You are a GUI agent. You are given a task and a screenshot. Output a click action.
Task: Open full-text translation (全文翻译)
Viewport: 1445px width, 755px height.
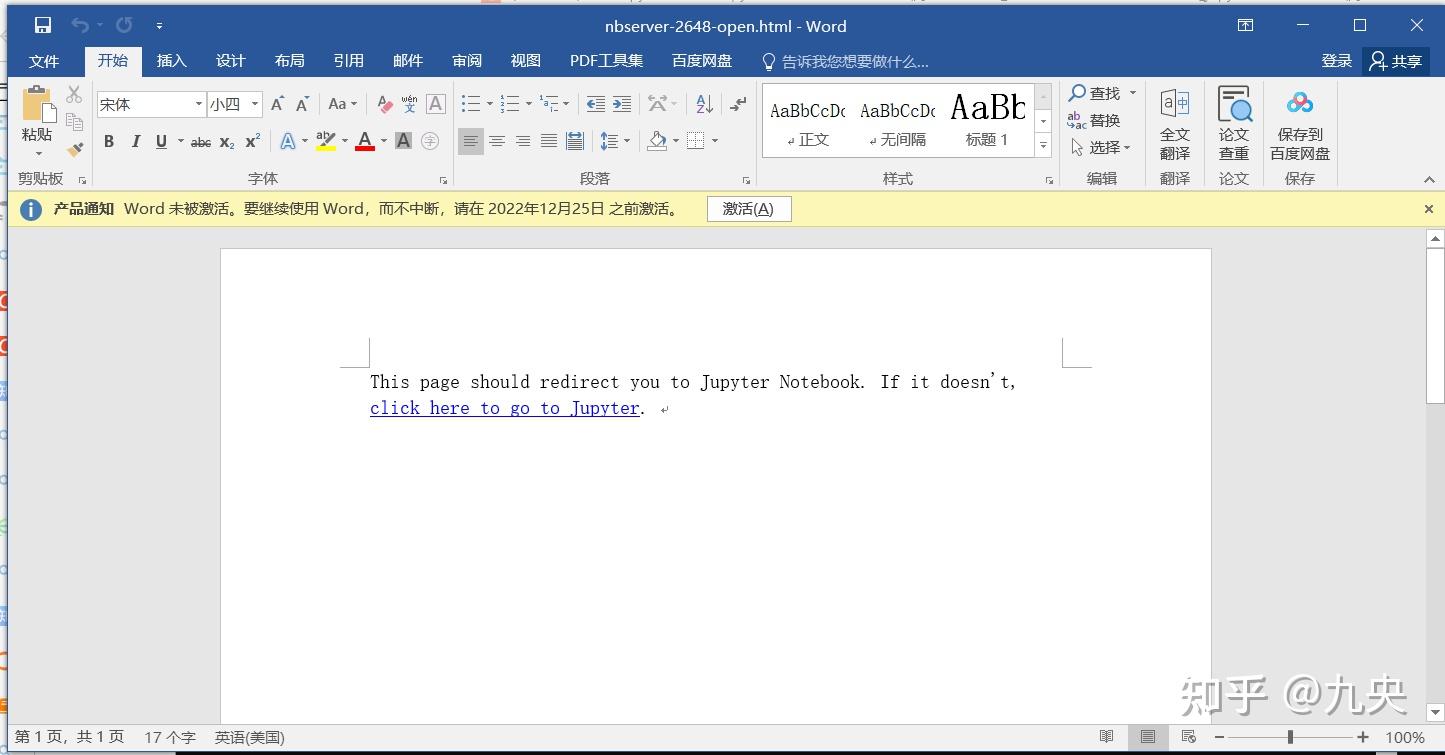1175,124
